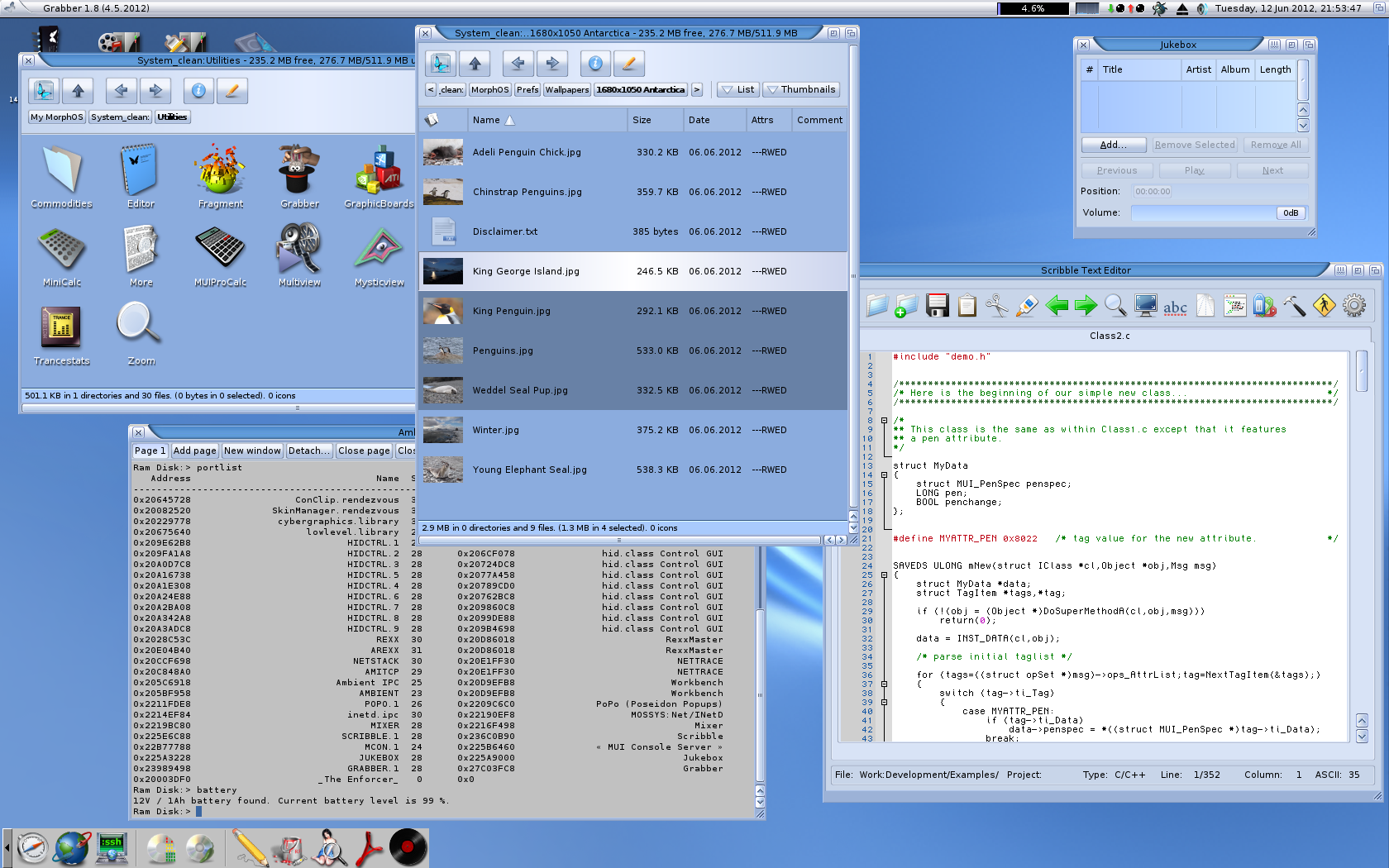The image size is (1389, 868).
Task: Select MorphOS path segment in Antarctica window
Action: point(490,89)
